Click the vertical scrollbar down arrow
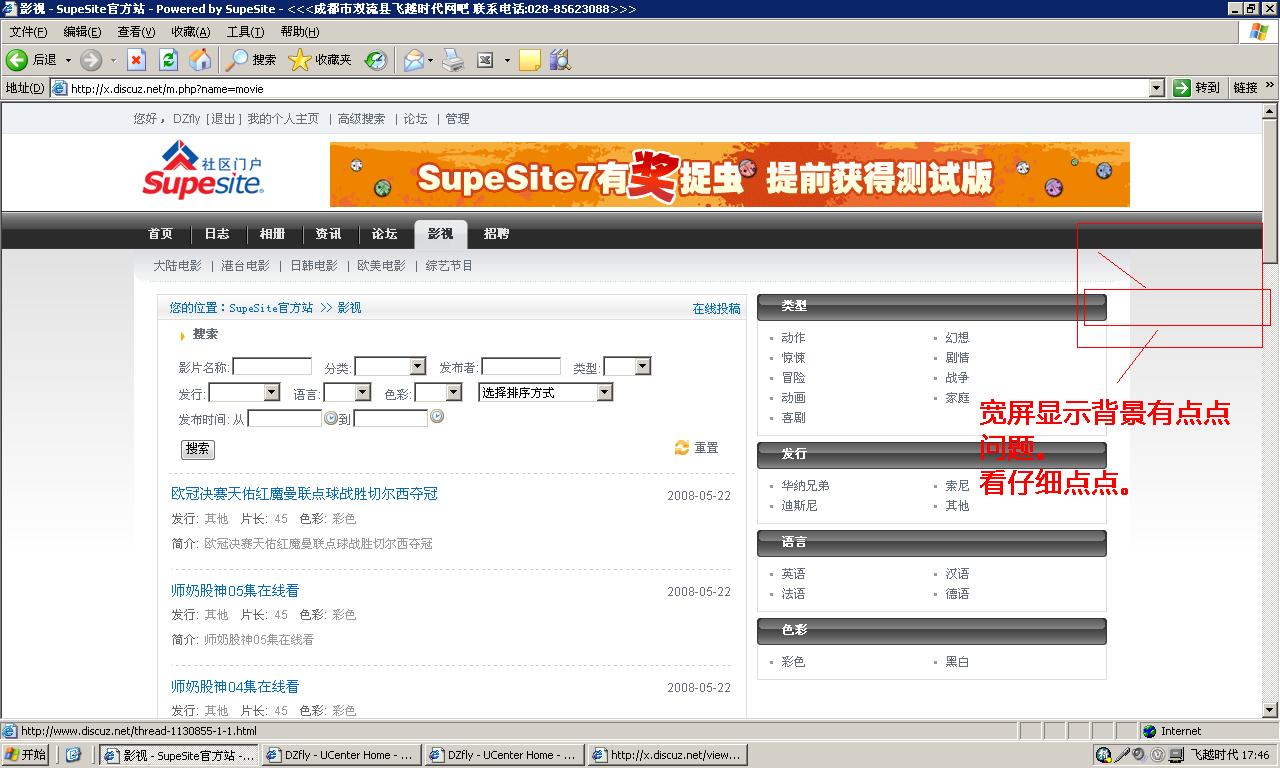Screen dimensions: 1280x768 click(1271, 709)
